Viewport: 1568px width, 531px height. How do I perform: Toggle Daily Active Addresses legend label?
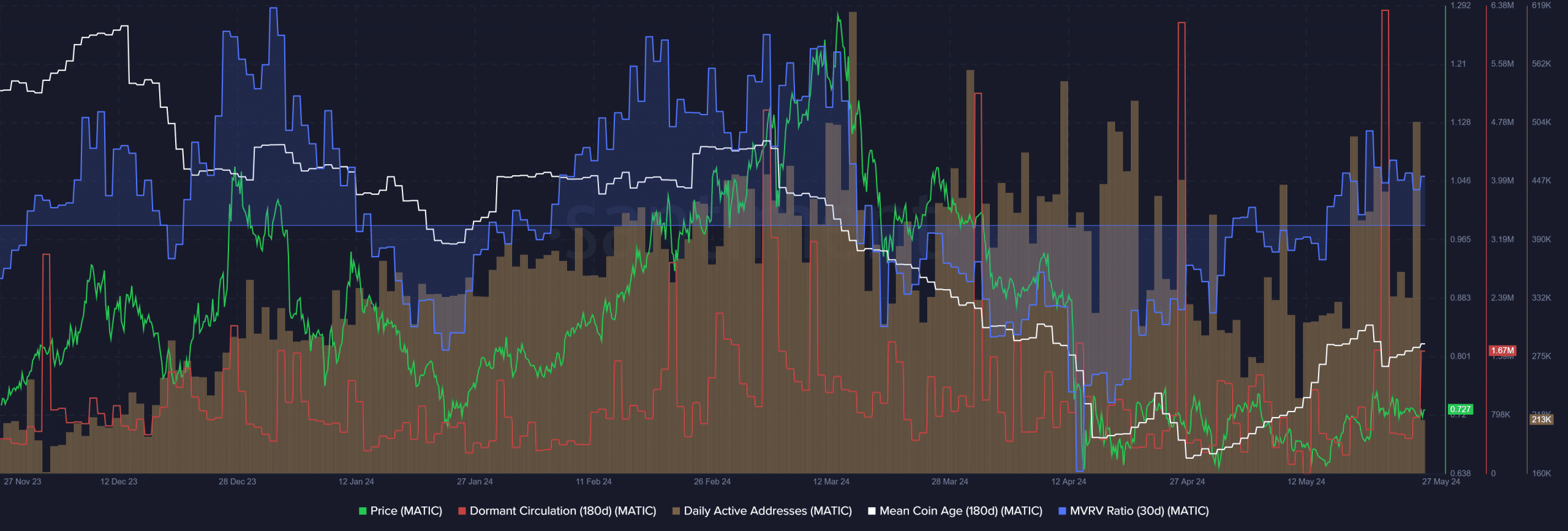point(767,511)
